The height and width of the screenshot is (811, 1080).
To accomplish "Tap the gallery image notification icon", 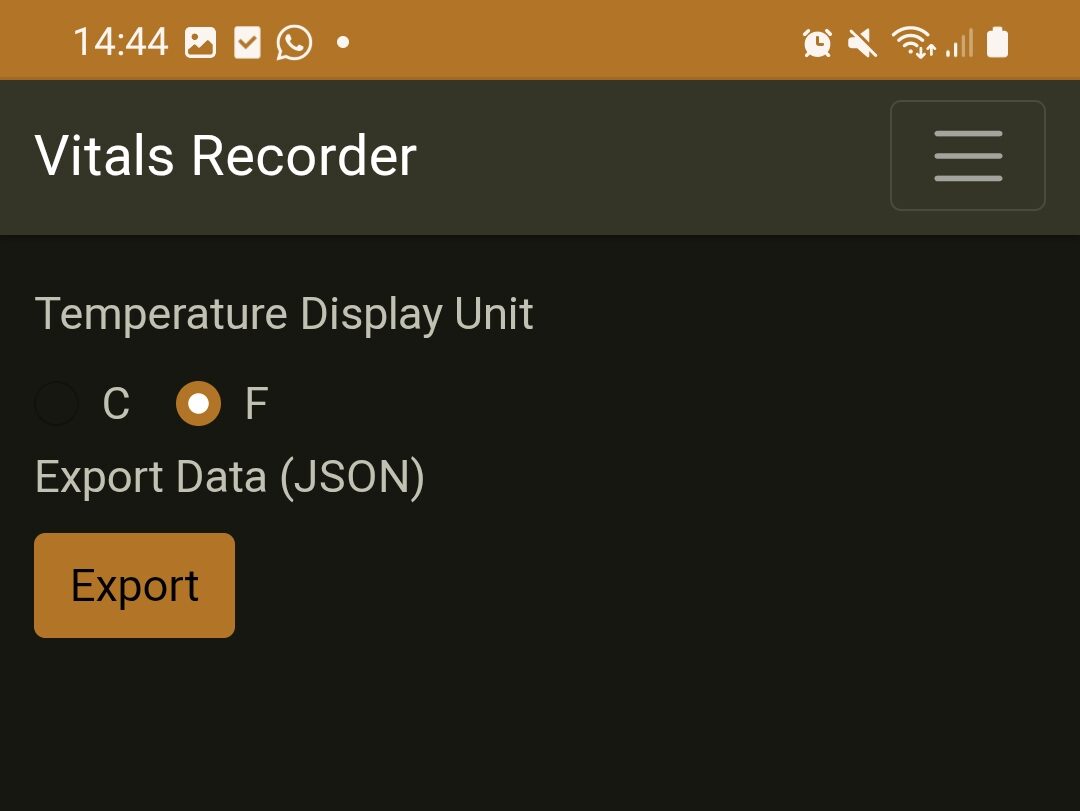I will point(200,43).
